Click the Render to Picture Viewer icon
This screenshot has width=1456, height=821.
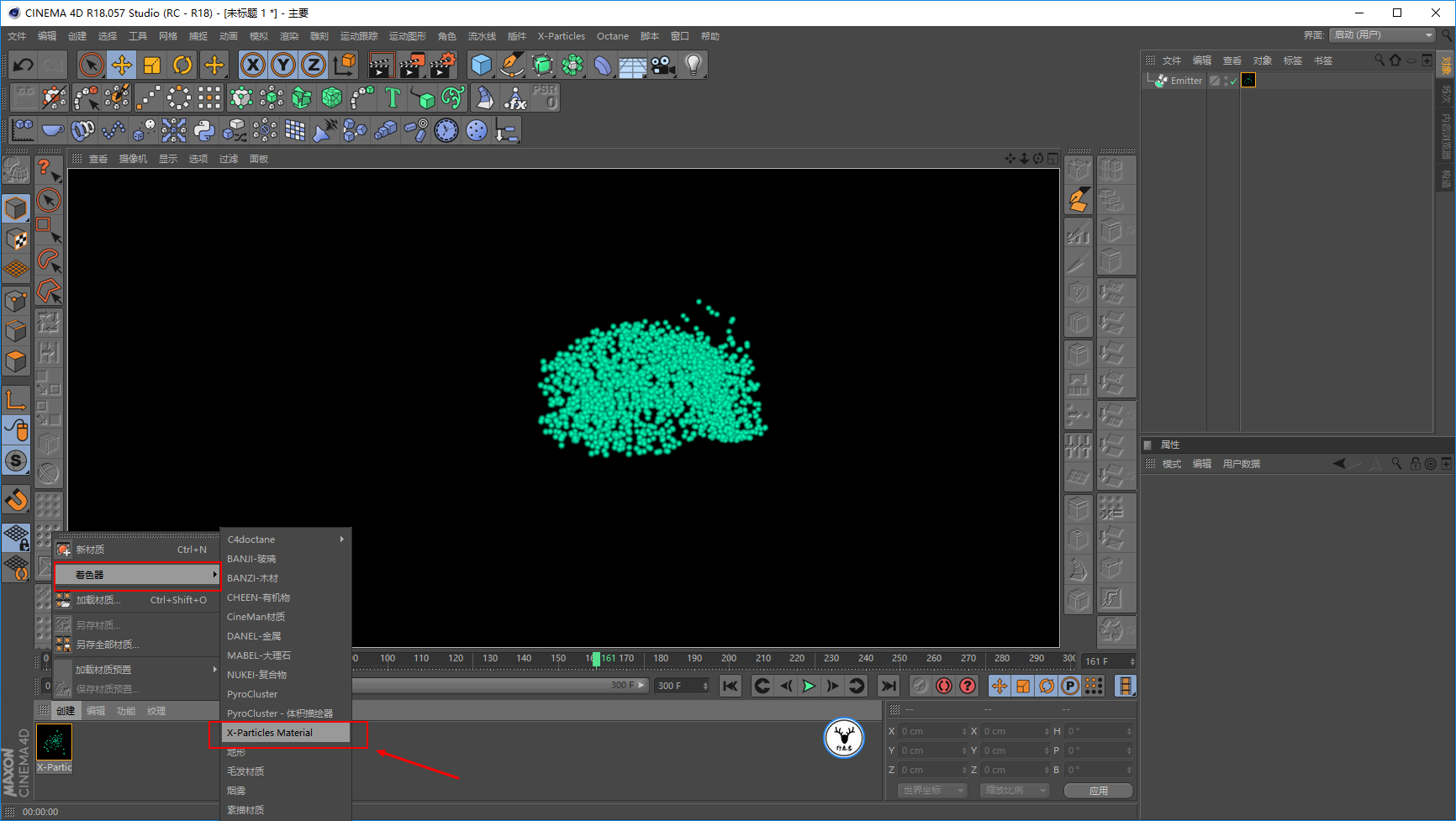412,65
